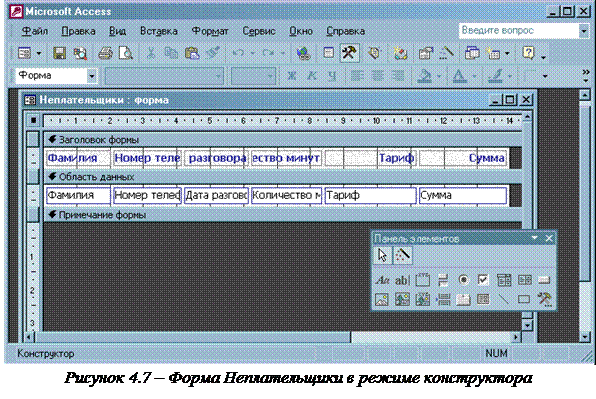
Task: Toggle Bold (Ж) formatting button
Action: point(292,76)
